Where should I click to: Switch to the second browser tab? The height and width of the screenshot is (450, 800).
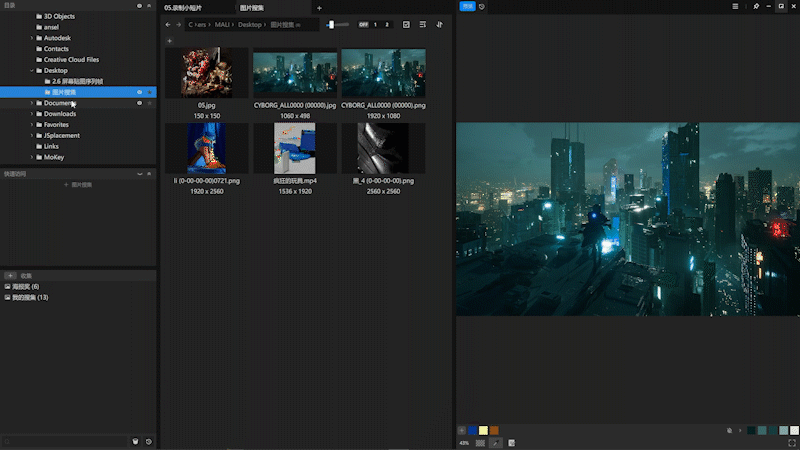pos(252,8)
